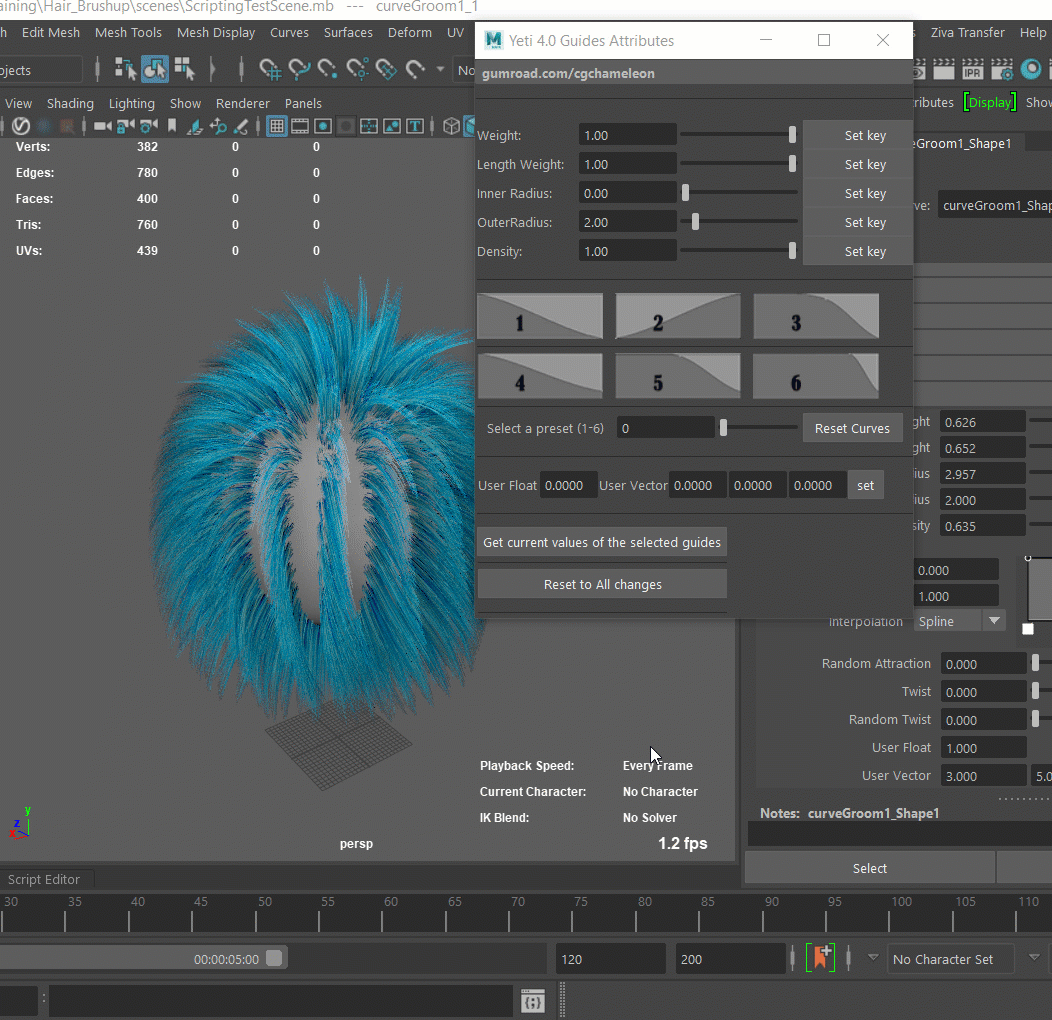Click the Reset Curves button
Viewport: 1052px width, 1020px height.
click(x=852, y=428)
